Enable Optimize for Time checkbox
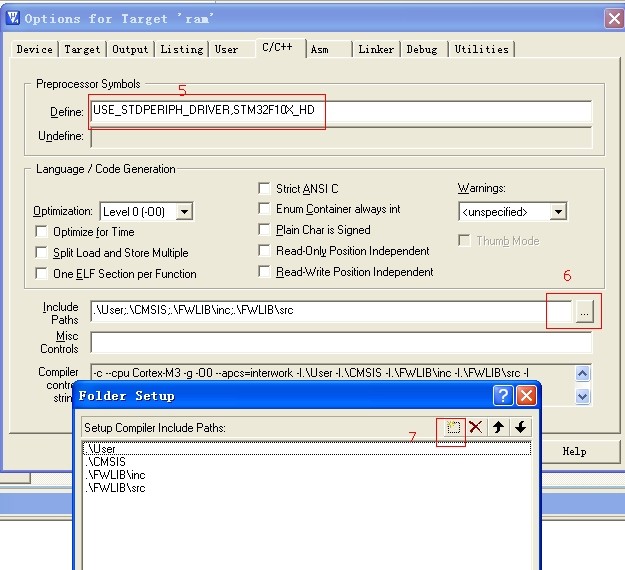The width and height of the screenshot is (625, 570). [42, 232]
